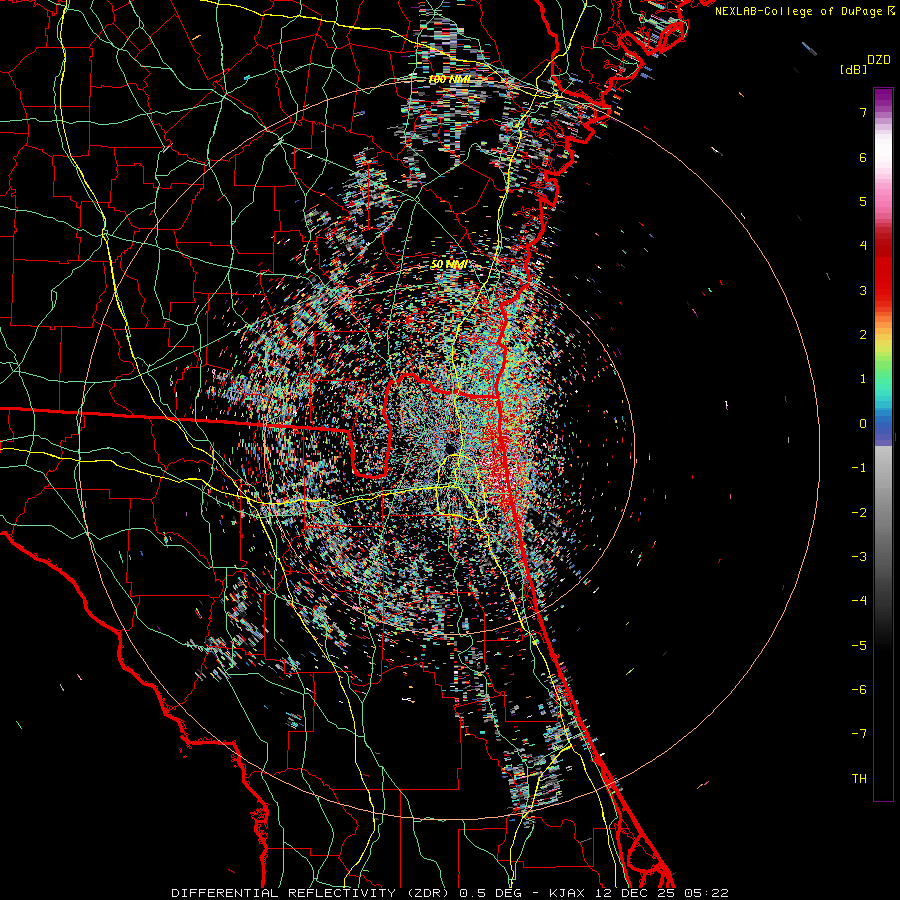Click the 5 dB scale label
This screenshot has height=900, width=900.
tap(863, 201)
